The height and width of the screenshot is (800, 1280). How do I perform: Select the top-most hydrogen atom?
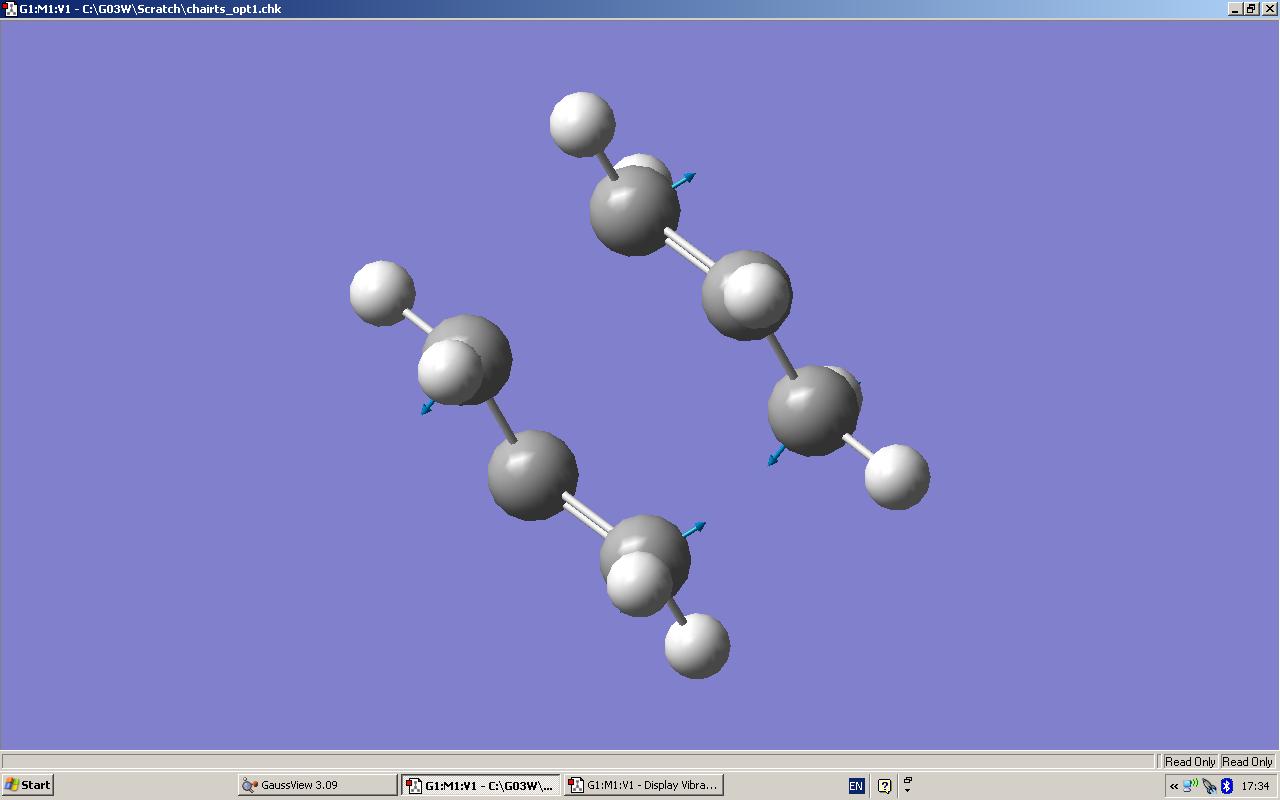click(x=582, y=125)
